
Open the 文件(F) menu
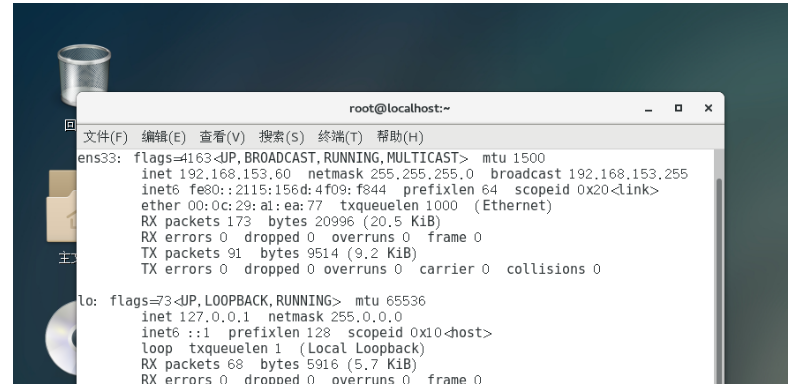click(x=105, y=137)
